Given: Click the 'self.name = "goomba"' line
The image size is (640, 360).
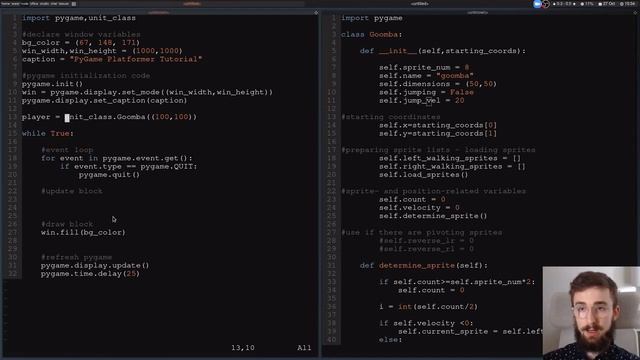Looking at the screenshot, I should coord(426,76).
